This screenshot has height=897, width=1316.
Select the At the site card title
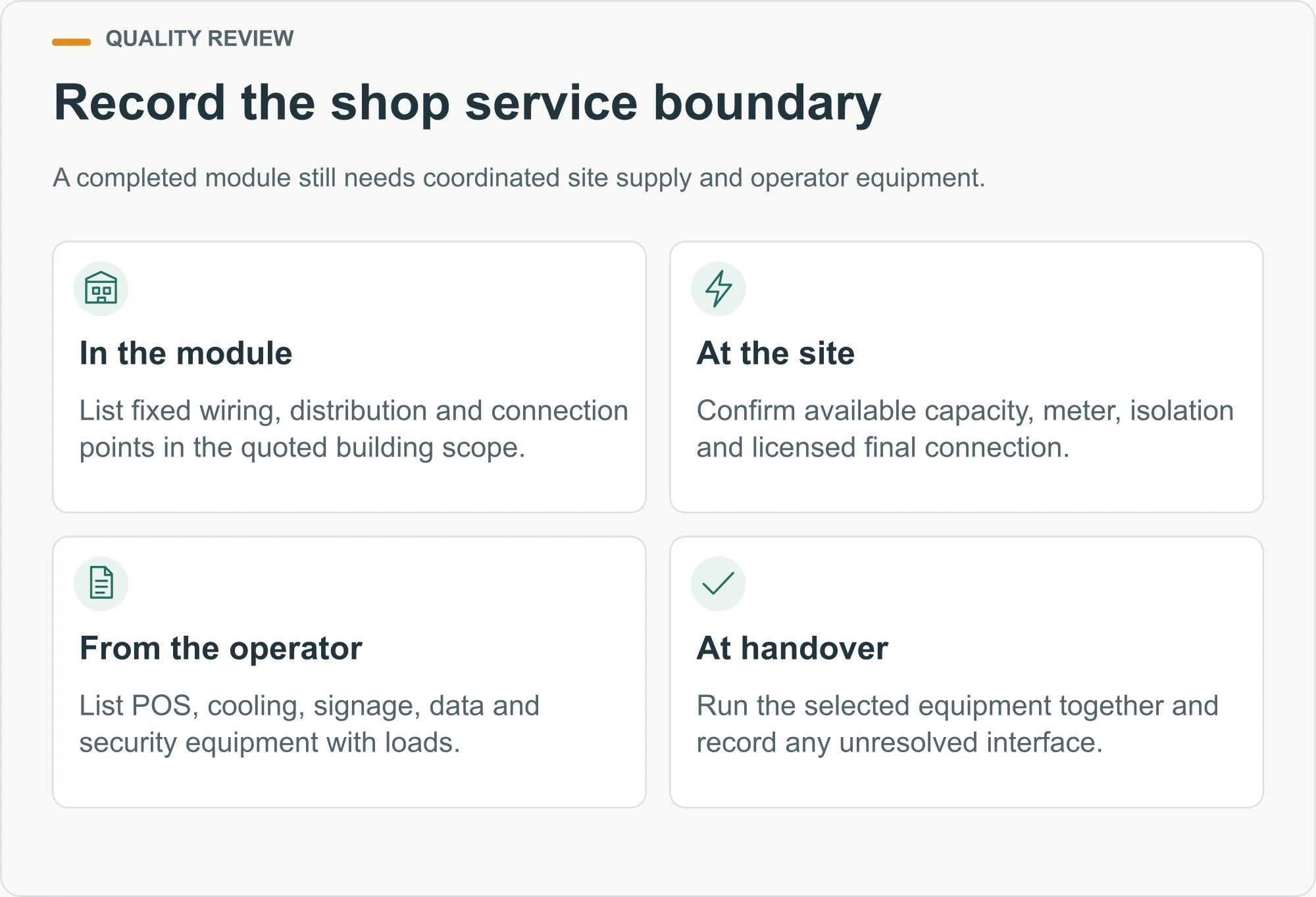click(776, 353)
